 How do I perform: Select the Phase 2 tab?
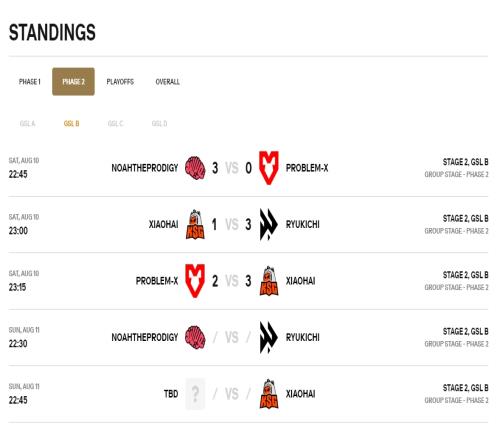pyautogui.click(x=73, y=82)
